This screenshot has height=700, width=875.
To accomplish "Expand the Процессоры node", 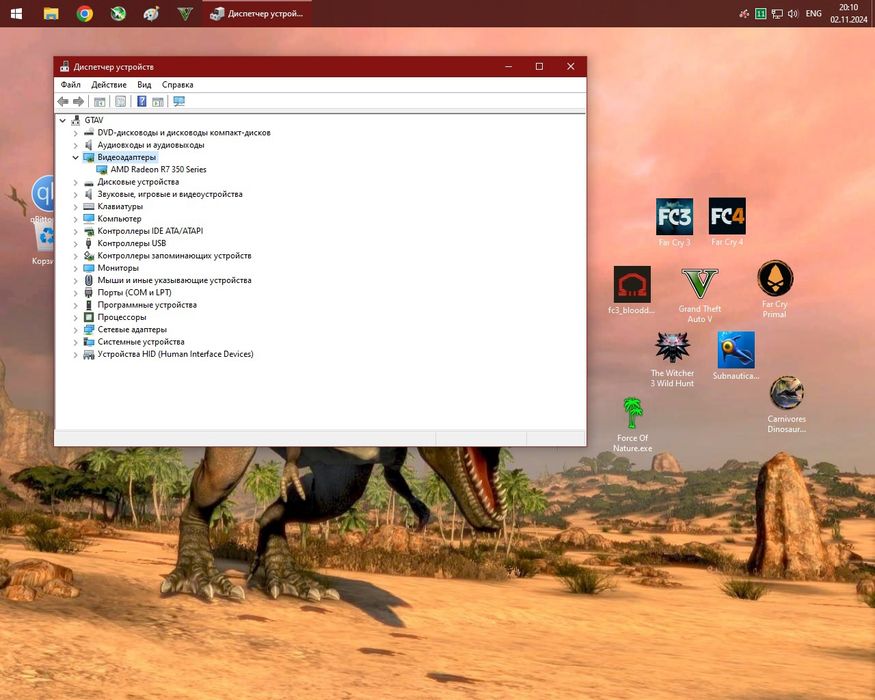I will (75, 317).
